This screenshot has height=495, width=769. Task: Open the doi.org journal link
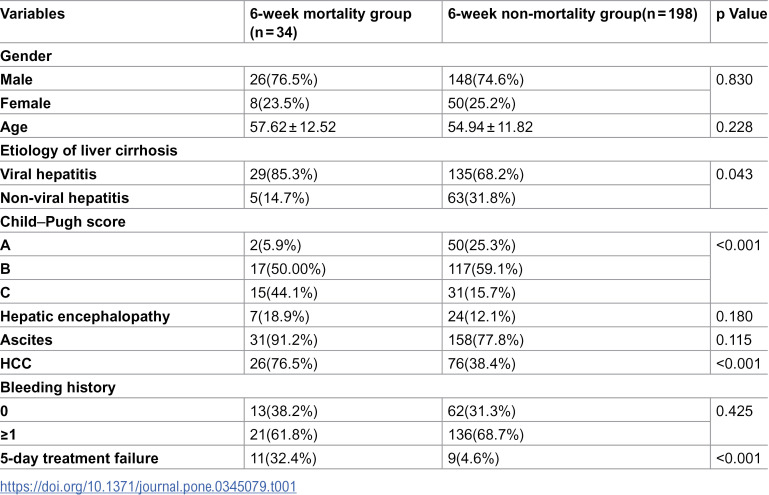[148, 487]
